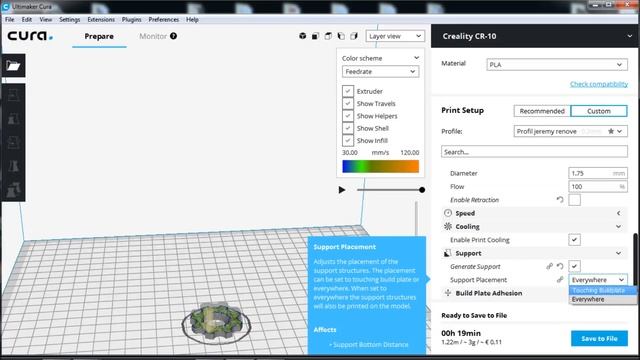Open the Preferences menu
The height and width of the screenshot is (360, 640).
[x=163, y=19]
